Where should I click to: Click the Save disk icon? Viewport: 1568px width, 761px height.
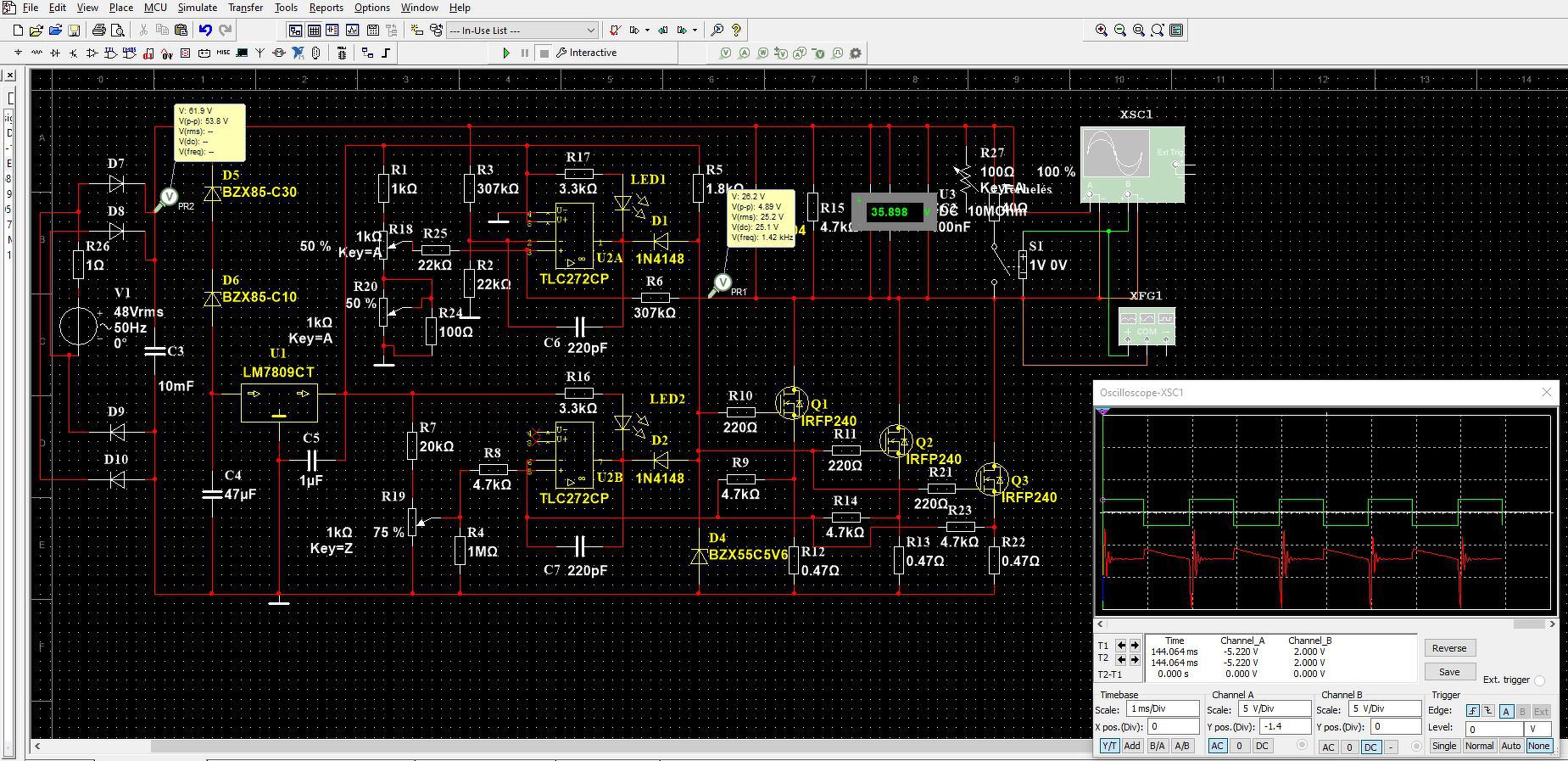coord(74,31)
